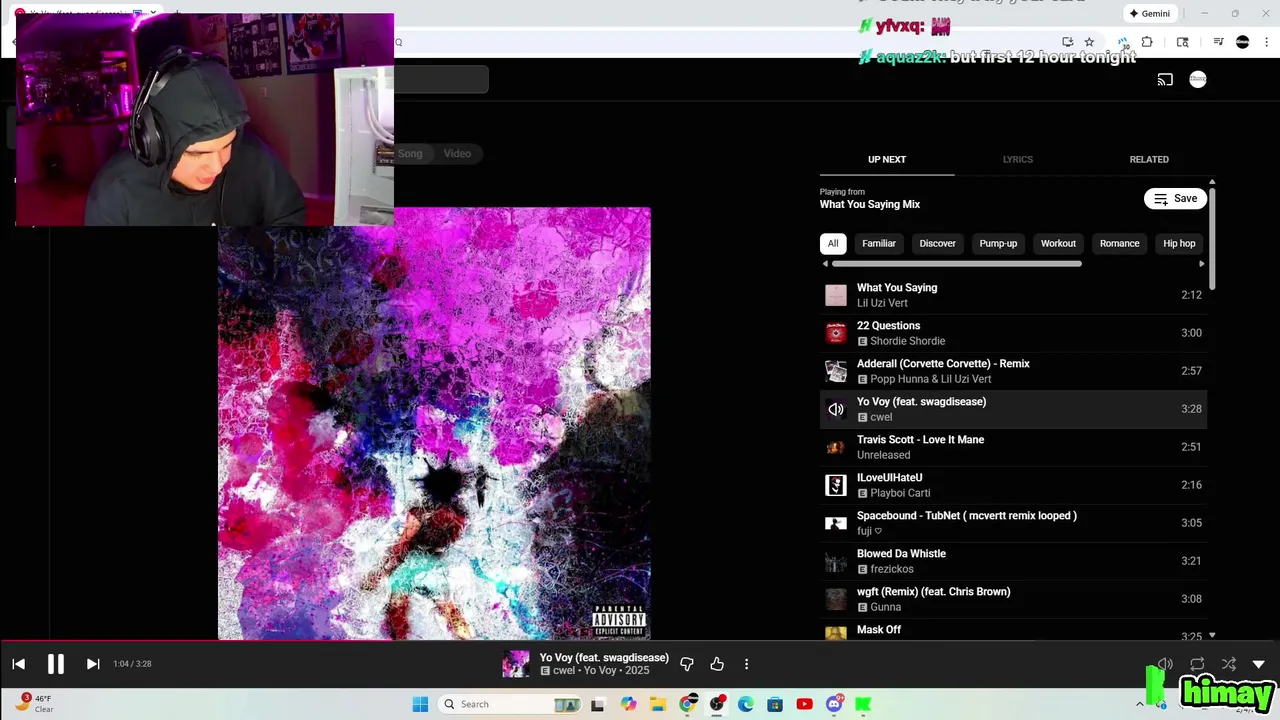Screen dimensions: 1280x720
Task: Select the Familiar filter chip
Action: click(879, 243)
